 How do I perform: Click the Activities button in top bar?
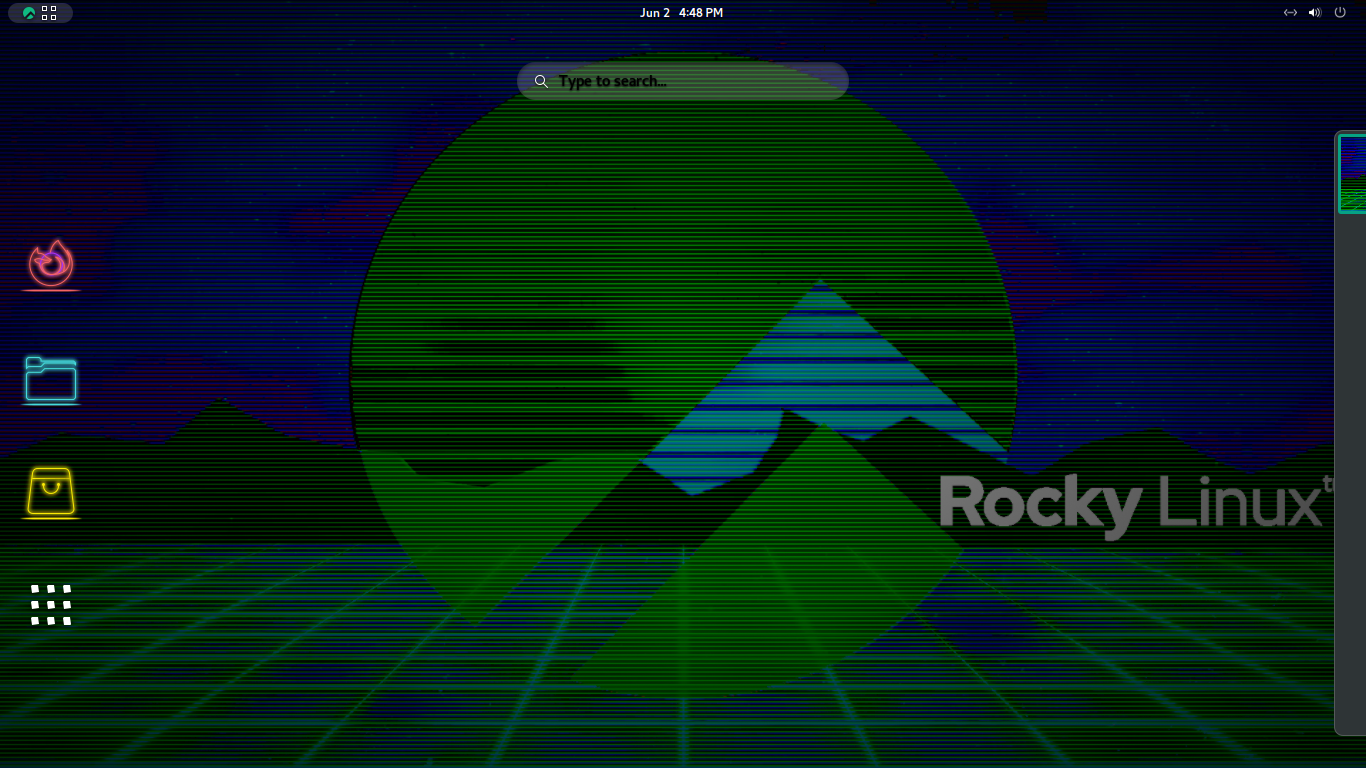point(40,13)
